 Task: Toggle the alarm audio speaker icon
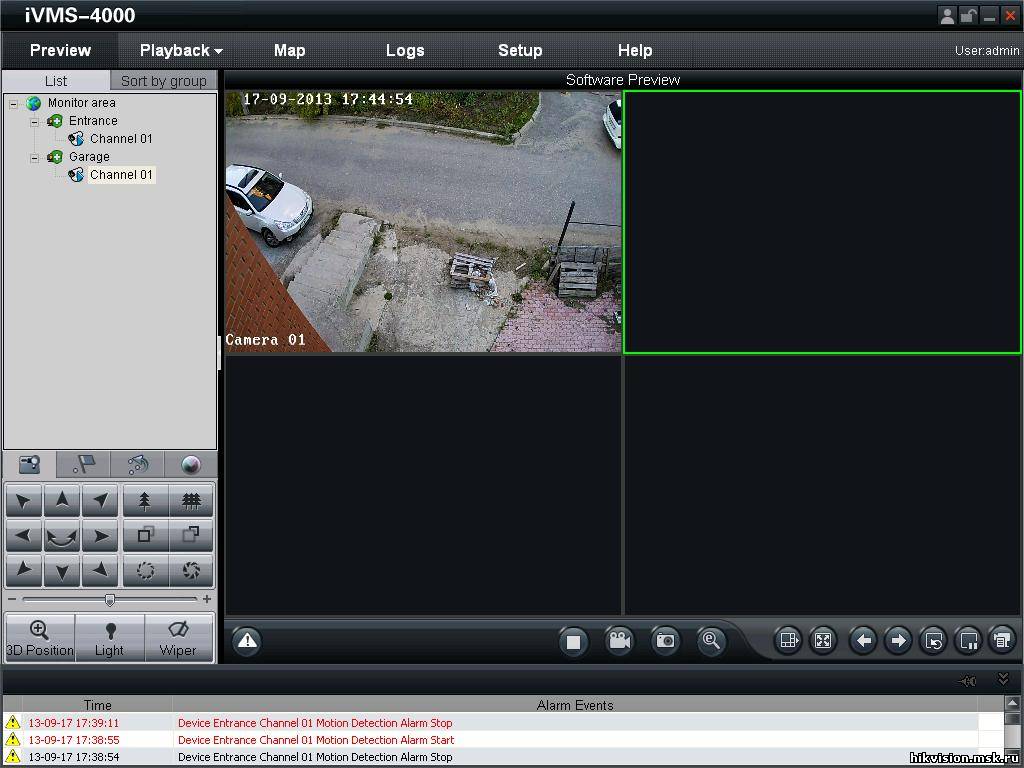967,681
